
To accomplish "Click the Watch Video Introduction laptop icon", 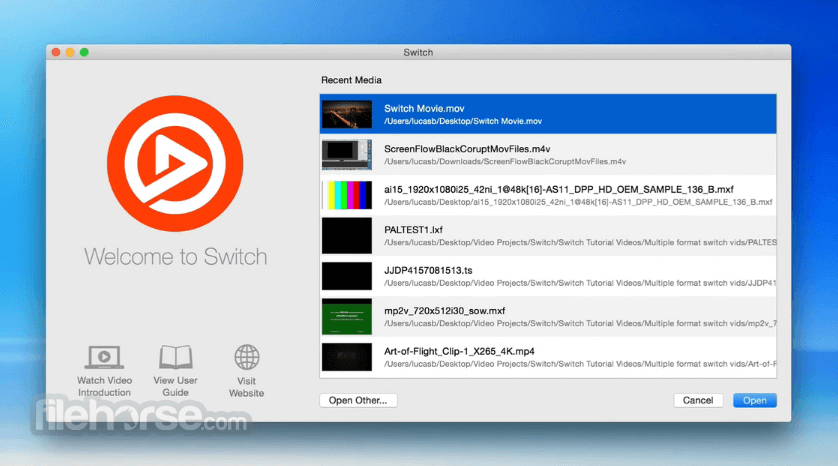I will pyautogui.click(x=104, y=357).
